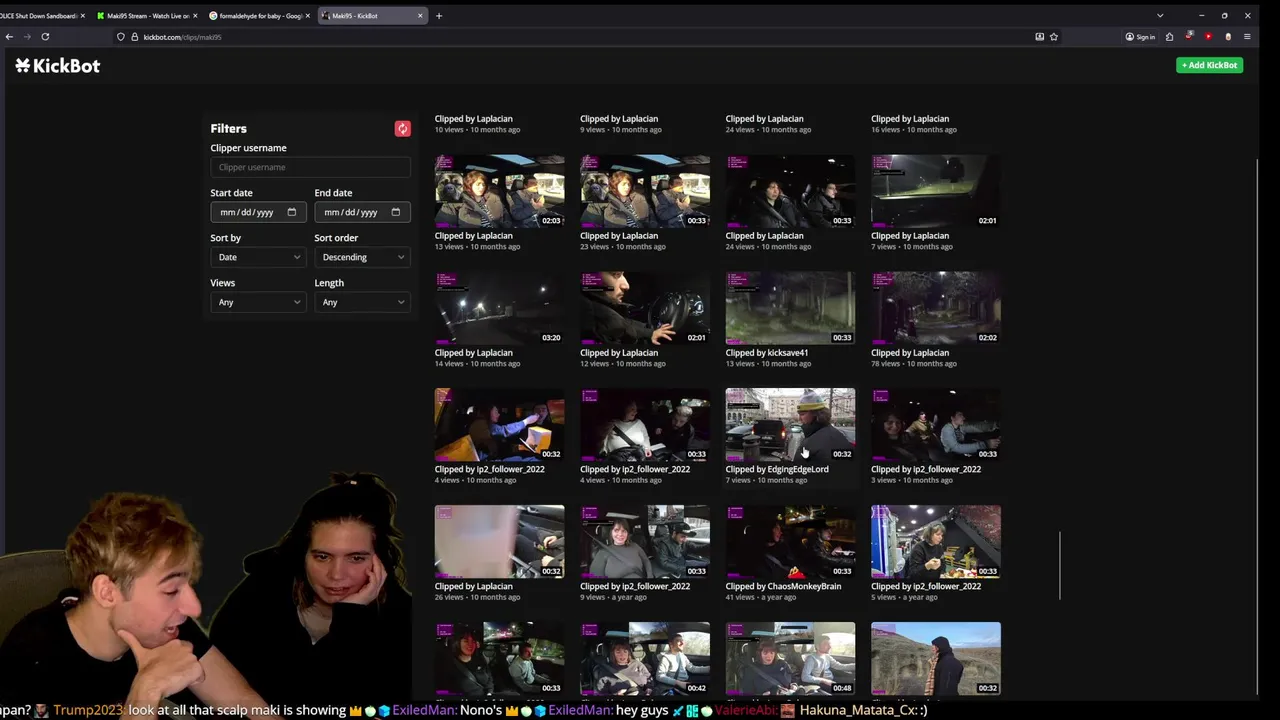Image resolution: width=1280 pixels, height=720 pixels.
Task: Open the tracking protection shield icon
Action: 121,37
